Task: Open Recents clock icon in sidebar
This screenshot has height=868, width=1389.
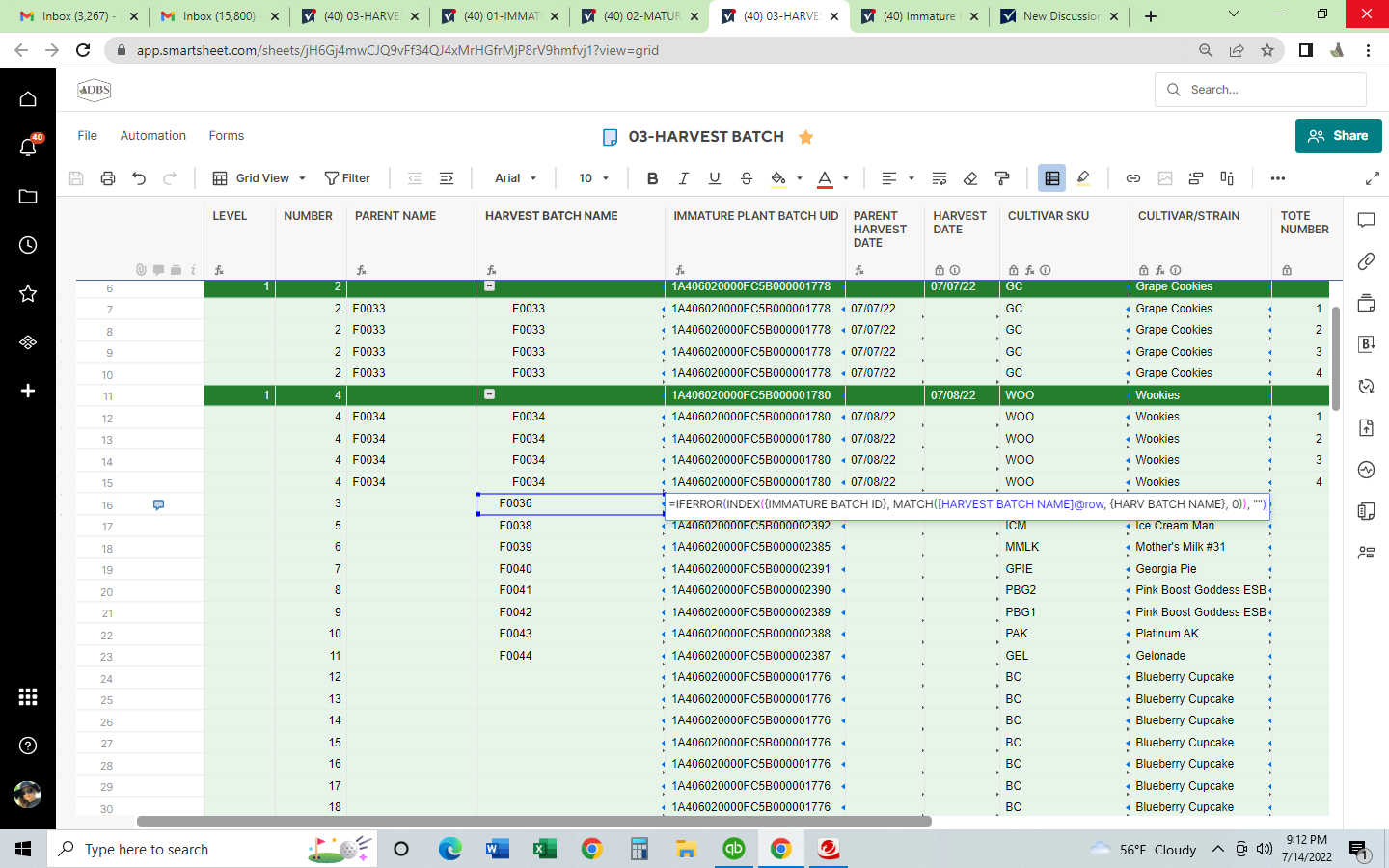Action: (28, 245)
